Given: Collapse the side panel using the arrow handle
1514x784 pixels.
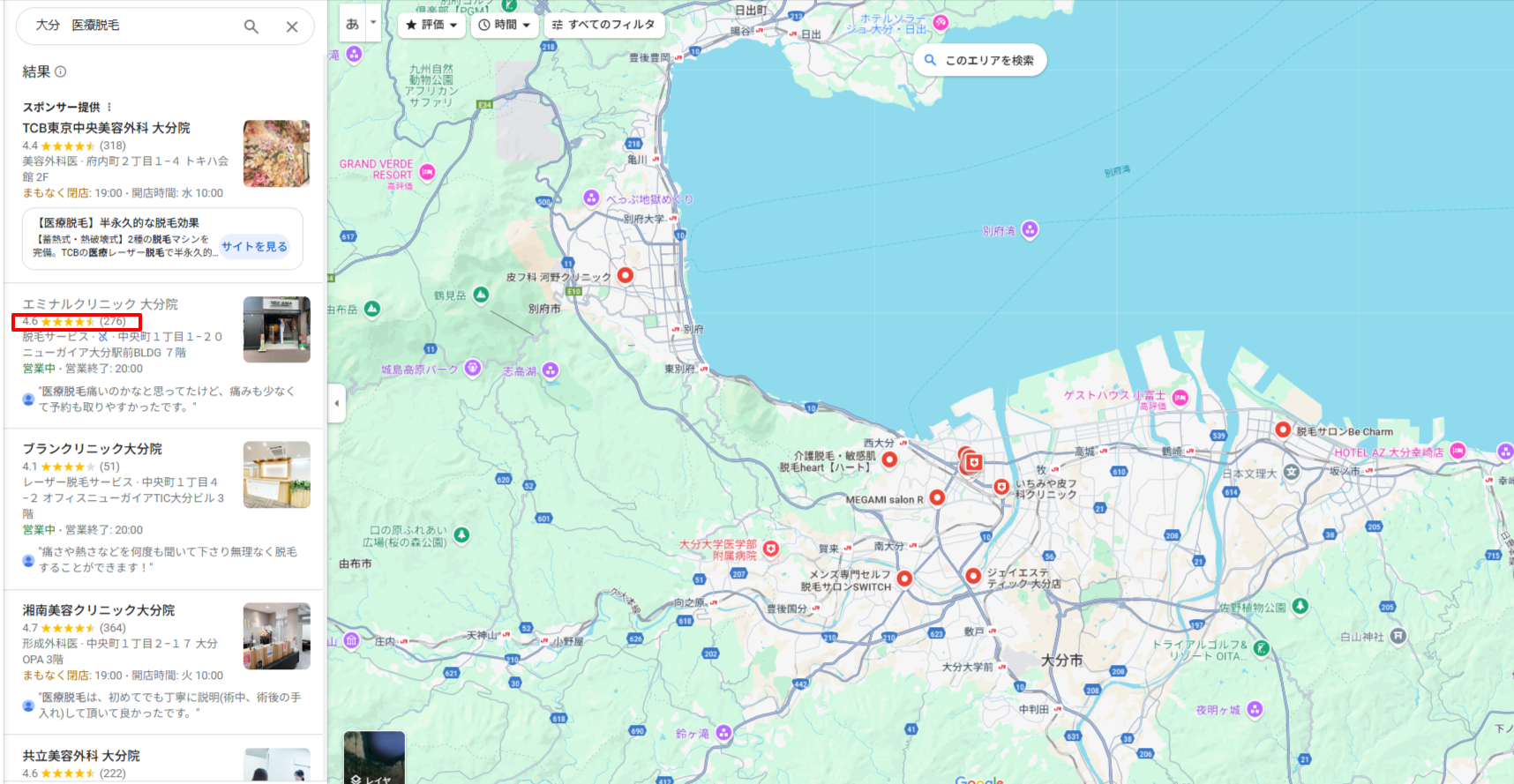Looking at the screenshot, I should (x=336, y=403).
